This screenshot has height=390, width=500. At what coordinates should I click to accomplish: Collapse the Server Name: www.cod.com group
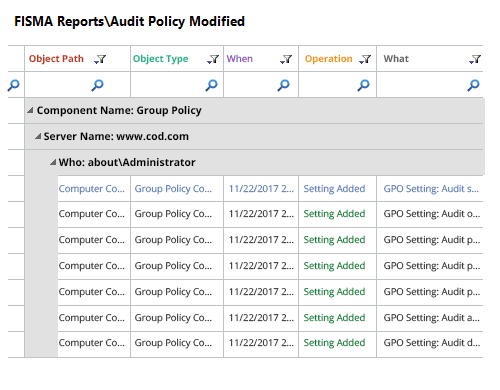coord(38,136)
